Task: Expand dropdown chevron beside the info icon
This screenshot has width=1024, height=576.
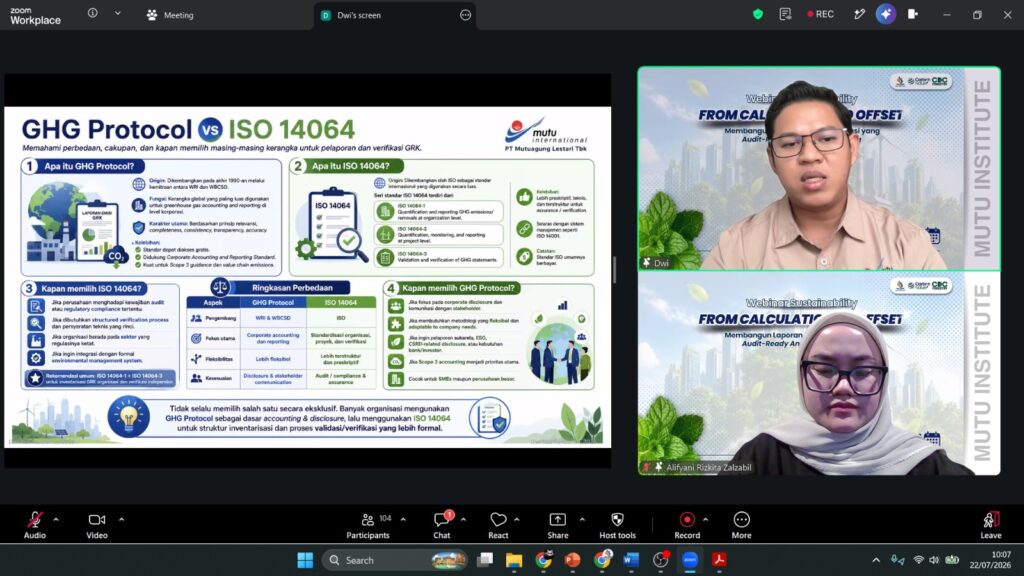Action: click(x=118, y=13)
